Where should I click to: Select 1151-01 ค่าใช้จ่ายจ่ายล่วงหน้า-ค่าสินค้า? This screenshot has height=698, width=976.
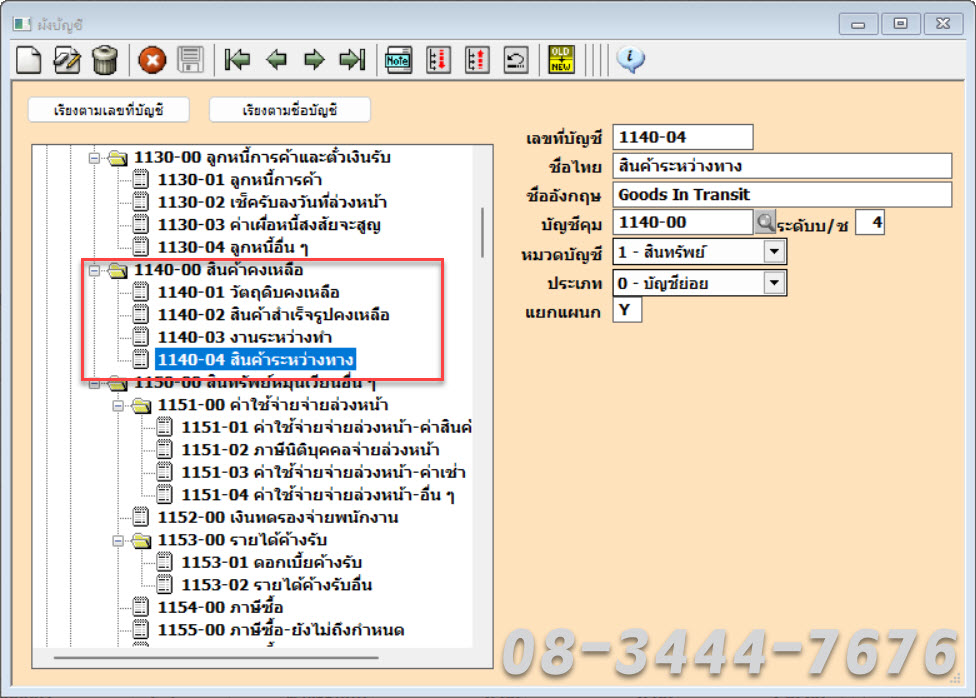tap(326, 428)
